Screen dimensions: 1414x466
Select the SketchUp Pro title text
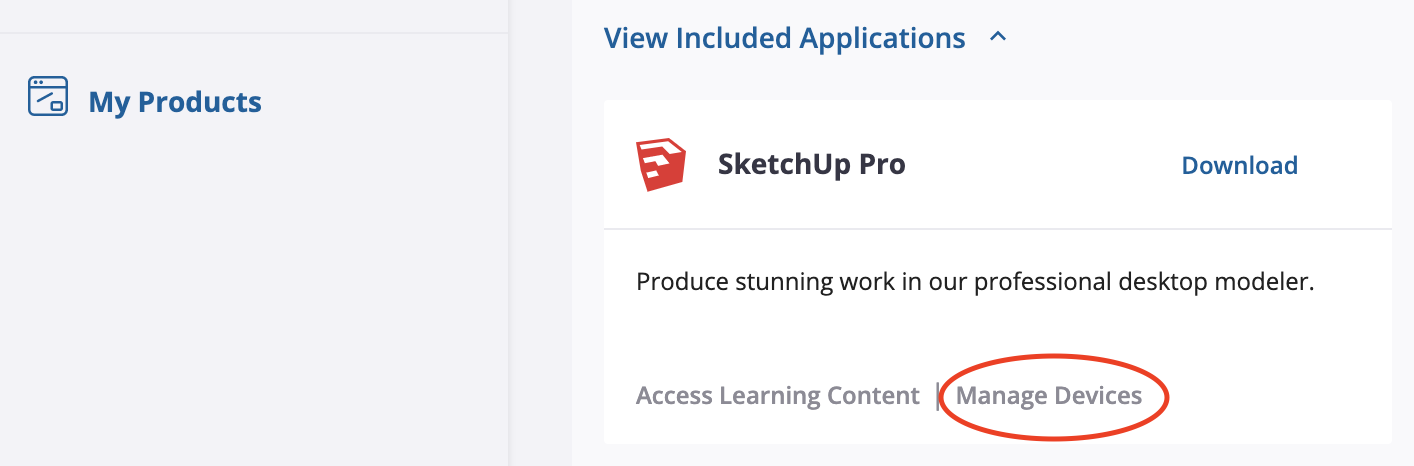click(812, 165)
